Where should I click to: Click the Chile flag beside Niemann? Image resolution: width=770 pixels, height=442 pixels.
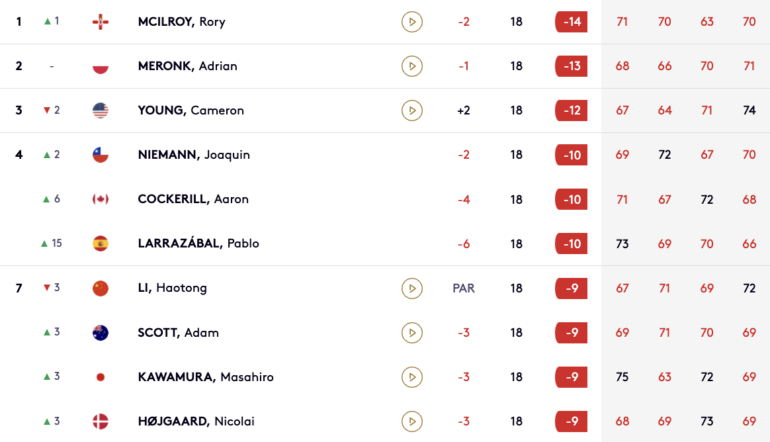point(101,155)
